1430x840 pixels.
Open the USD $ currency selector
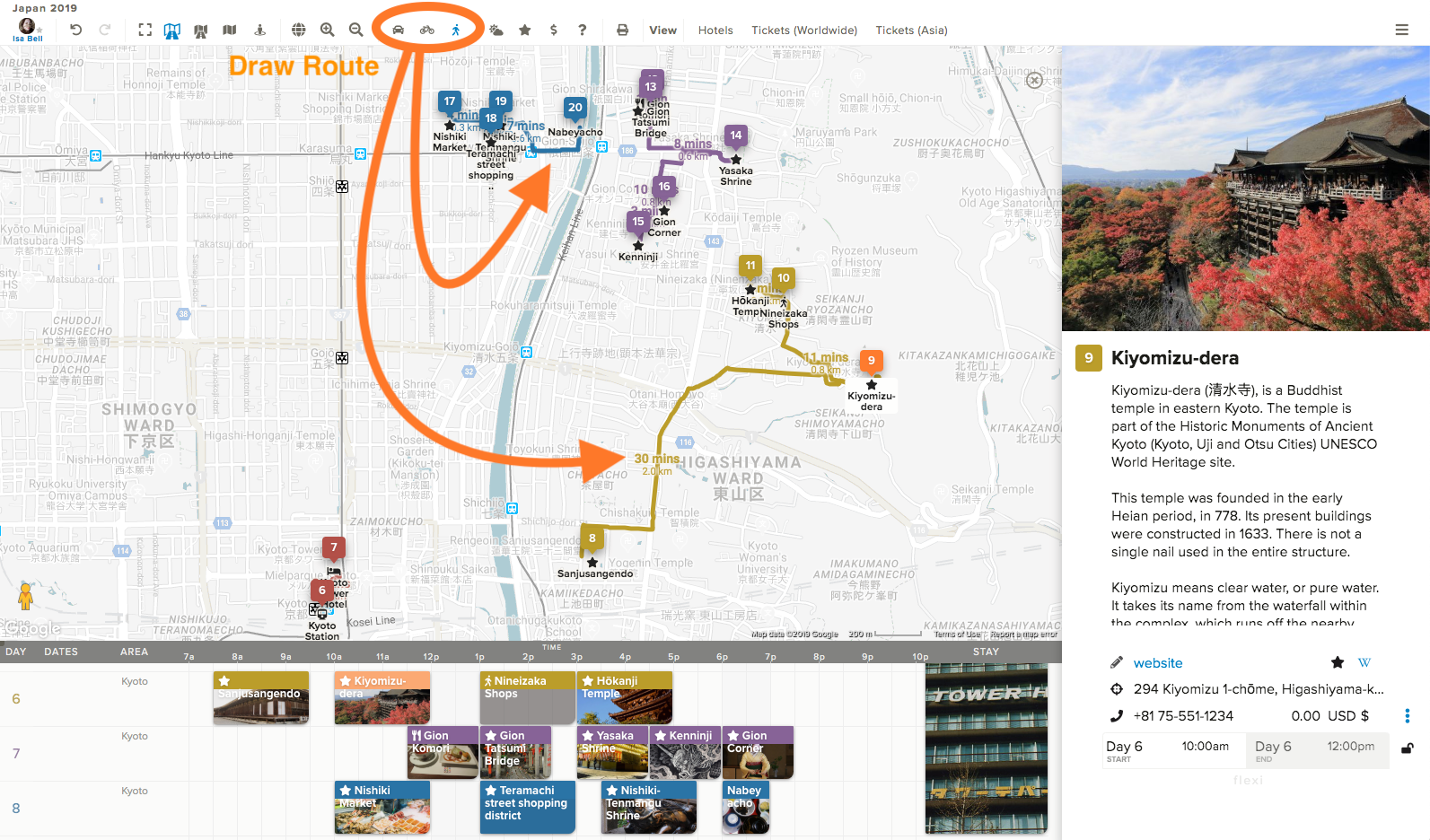(x=1348, y=716)
